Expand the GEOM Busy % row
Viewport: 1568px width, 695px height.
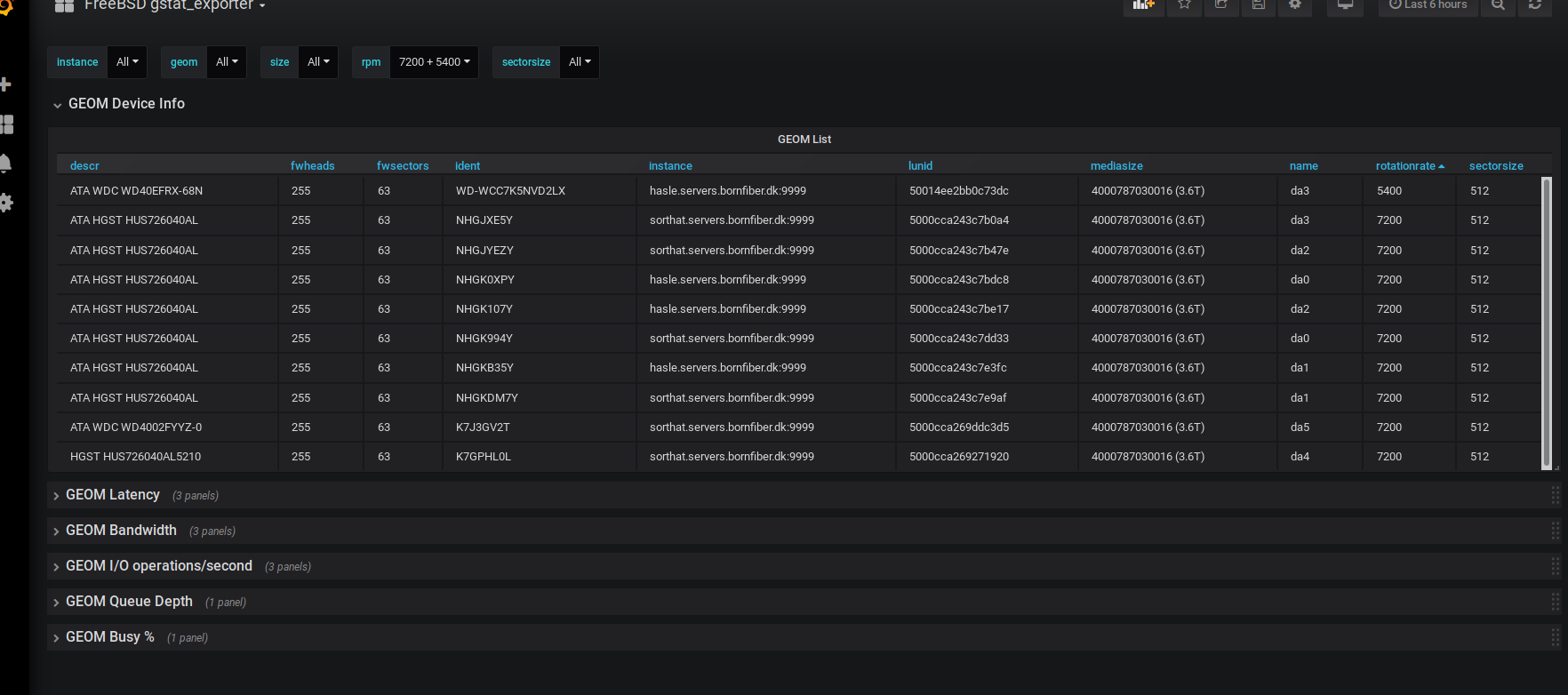tap(109, 637)
